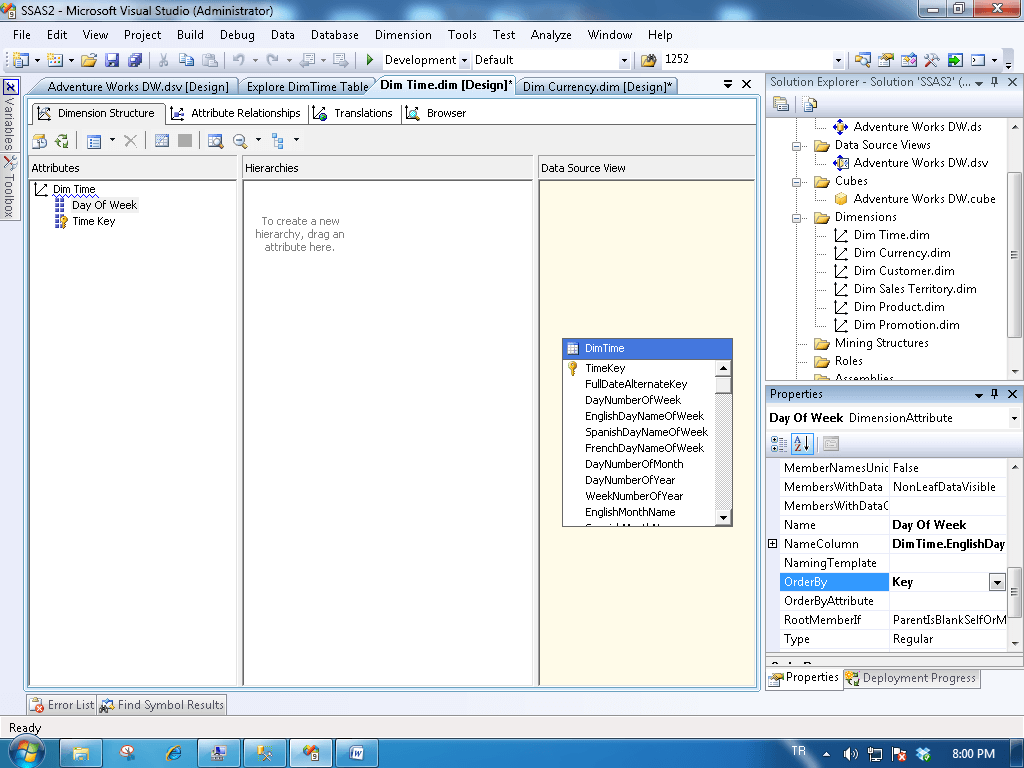The height and width of the screenshot is (768, 1024).
Task: Expand the NameColumn property
Action: click(773, 543)
